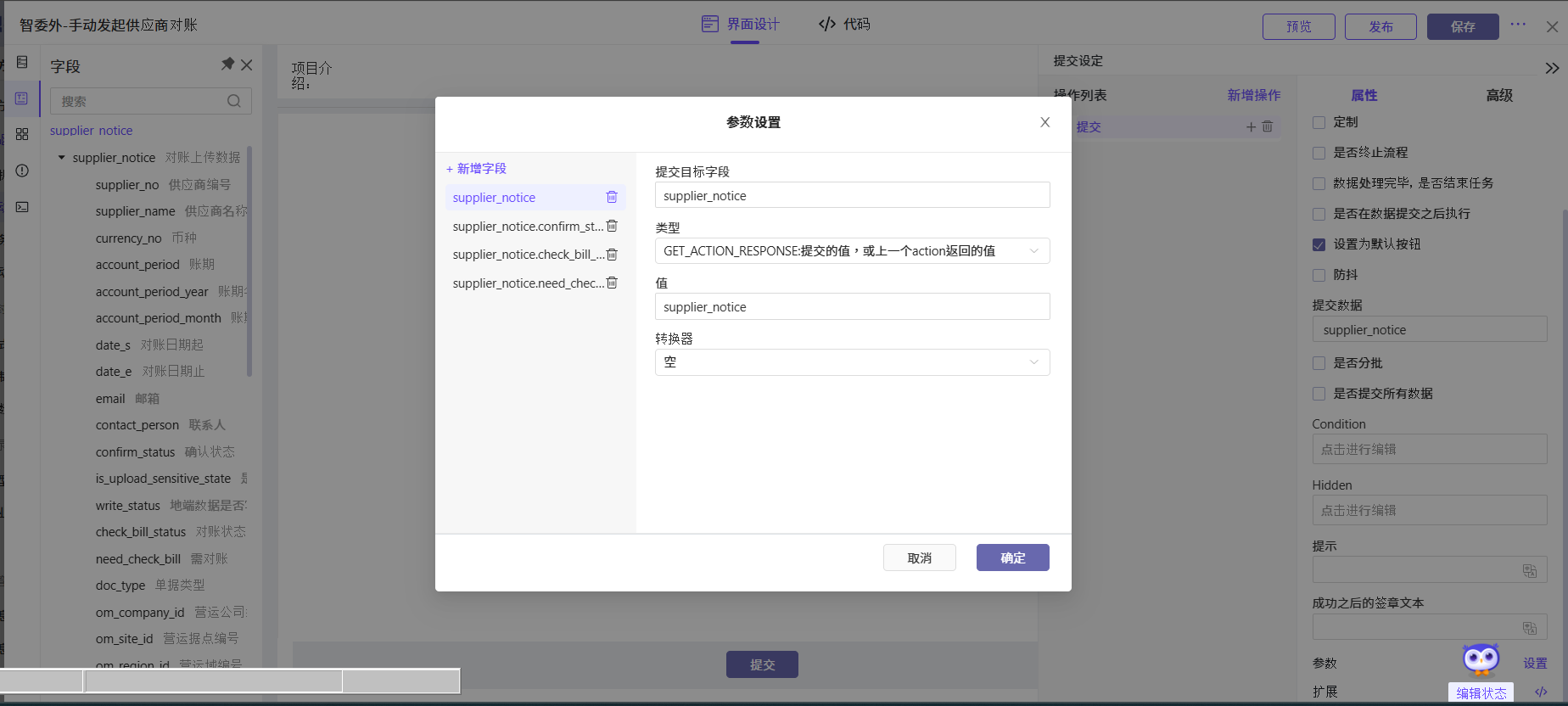1568x706 pixels.
Task: Select supplier_notice.confirm_st... in parameter list
Action: (x=535, y=226)
